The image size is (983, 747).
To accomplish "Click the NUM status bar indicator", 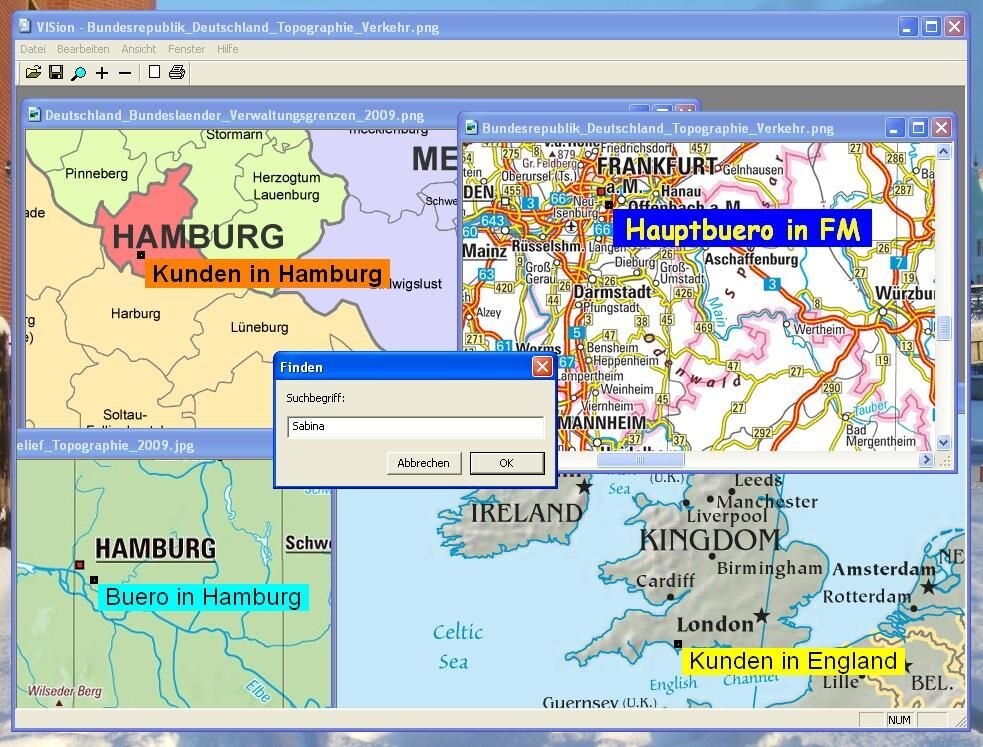I will (899, 720).
